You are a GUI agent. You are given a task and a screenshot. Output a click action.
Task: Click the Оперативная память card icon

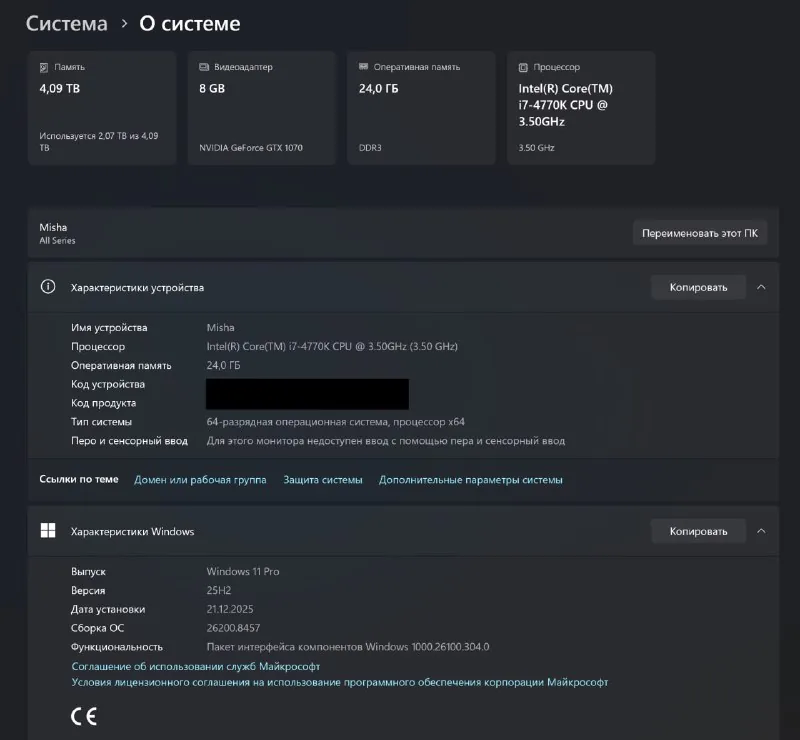tap(363, 66)
